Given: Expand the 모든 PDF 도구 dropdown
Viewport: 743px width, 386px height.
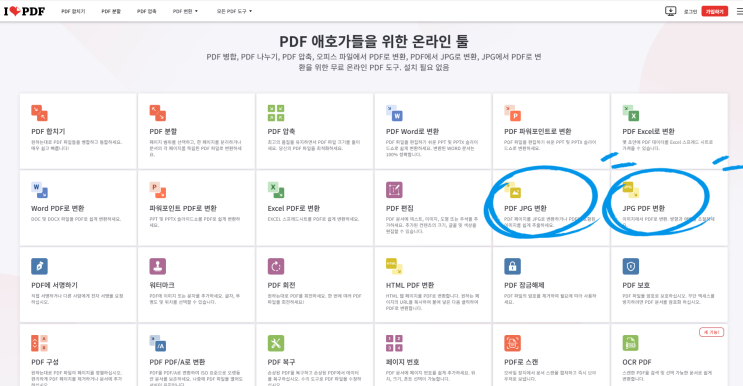Looking at the screenshot, I should click(x=235, y=11).
